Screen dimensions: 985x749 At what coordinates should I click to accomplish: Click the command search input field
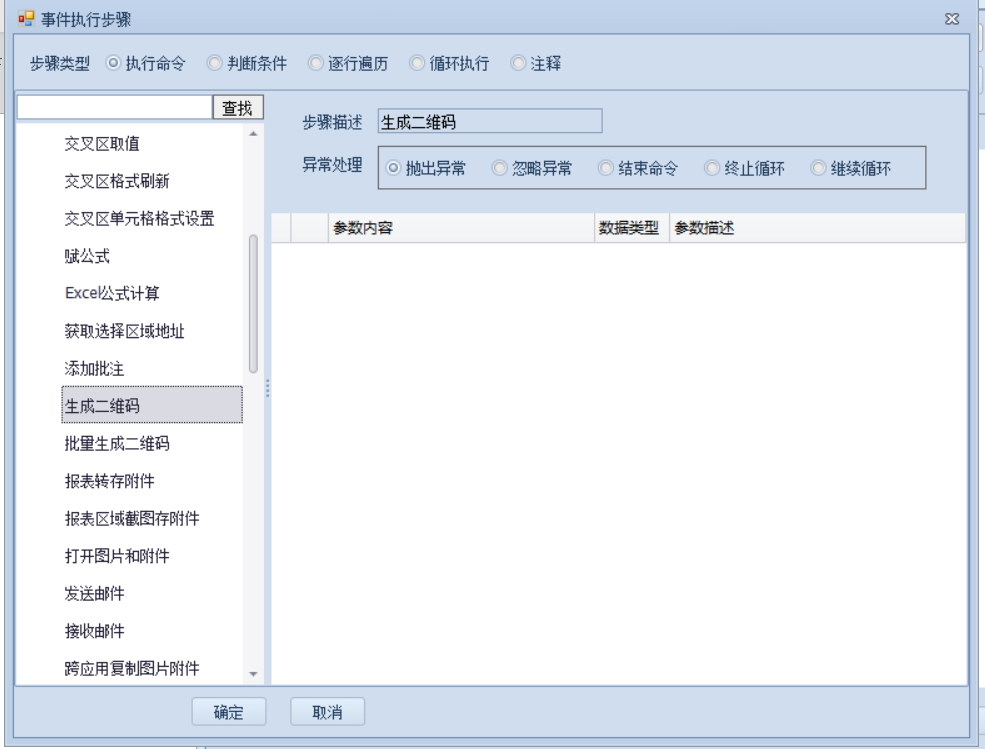click(114, 108)
